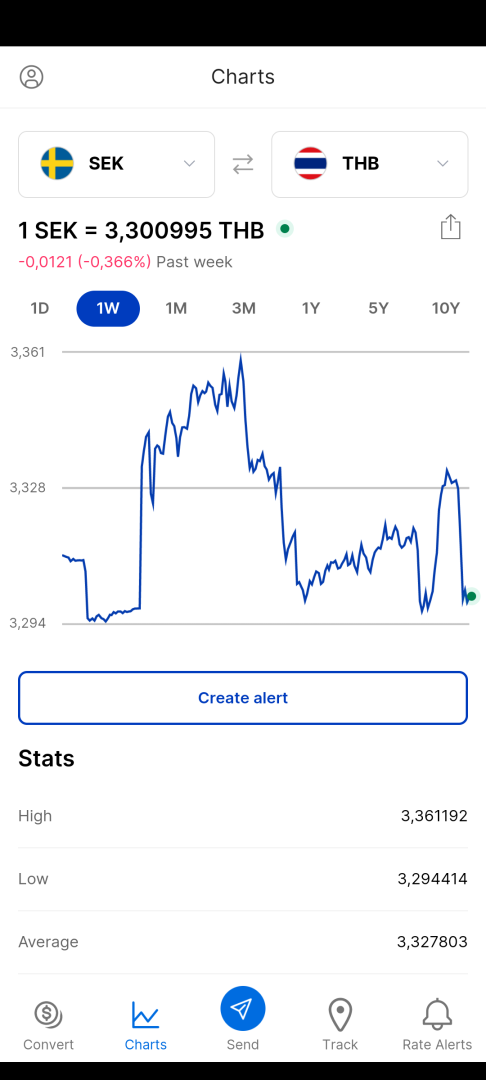Select the 1D time range
The width and height of the screenshot is (486, 1080).
(x=40, y=309)
